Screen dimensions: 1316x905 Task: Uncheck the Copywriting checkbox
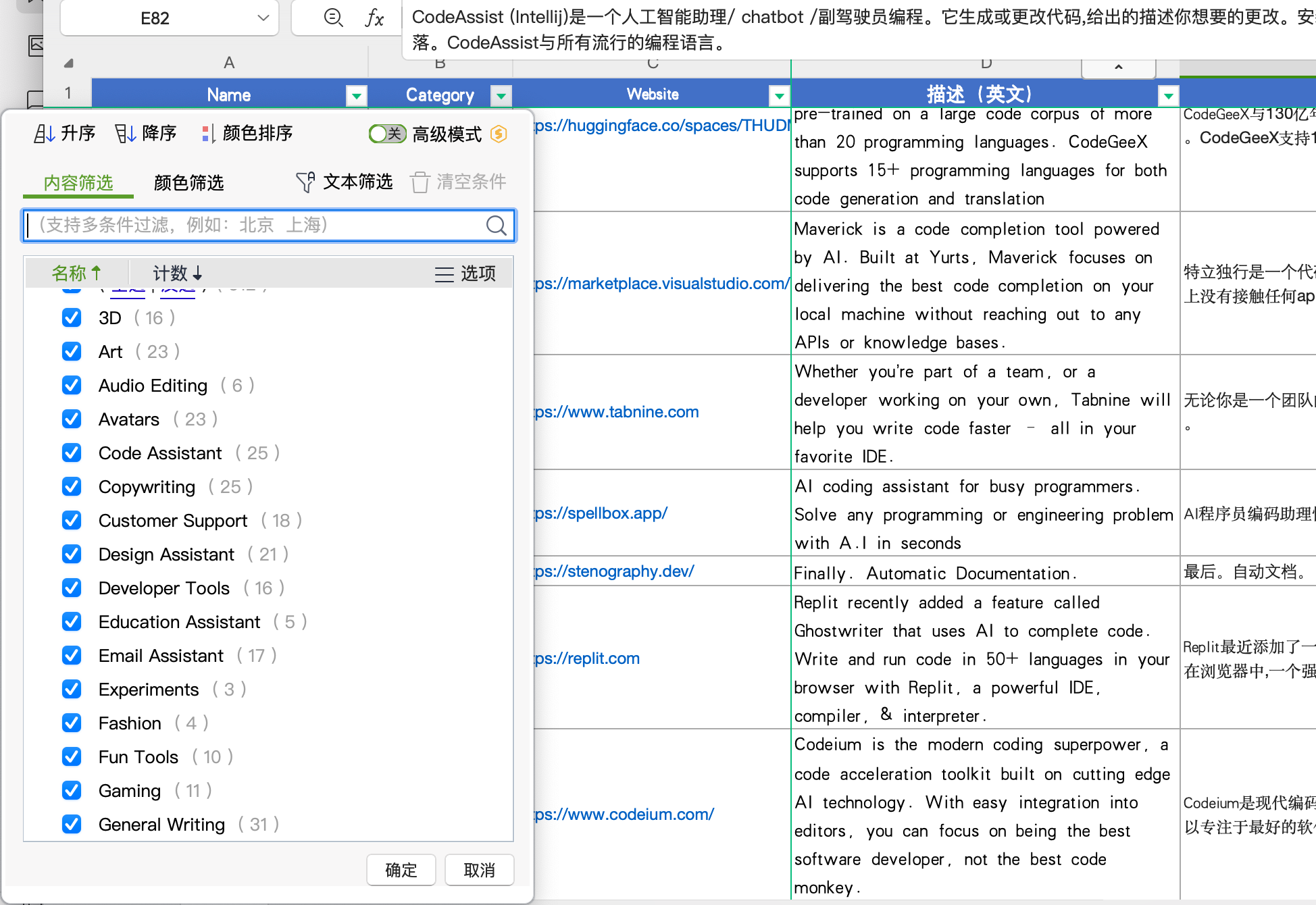[x=72, y=486]
